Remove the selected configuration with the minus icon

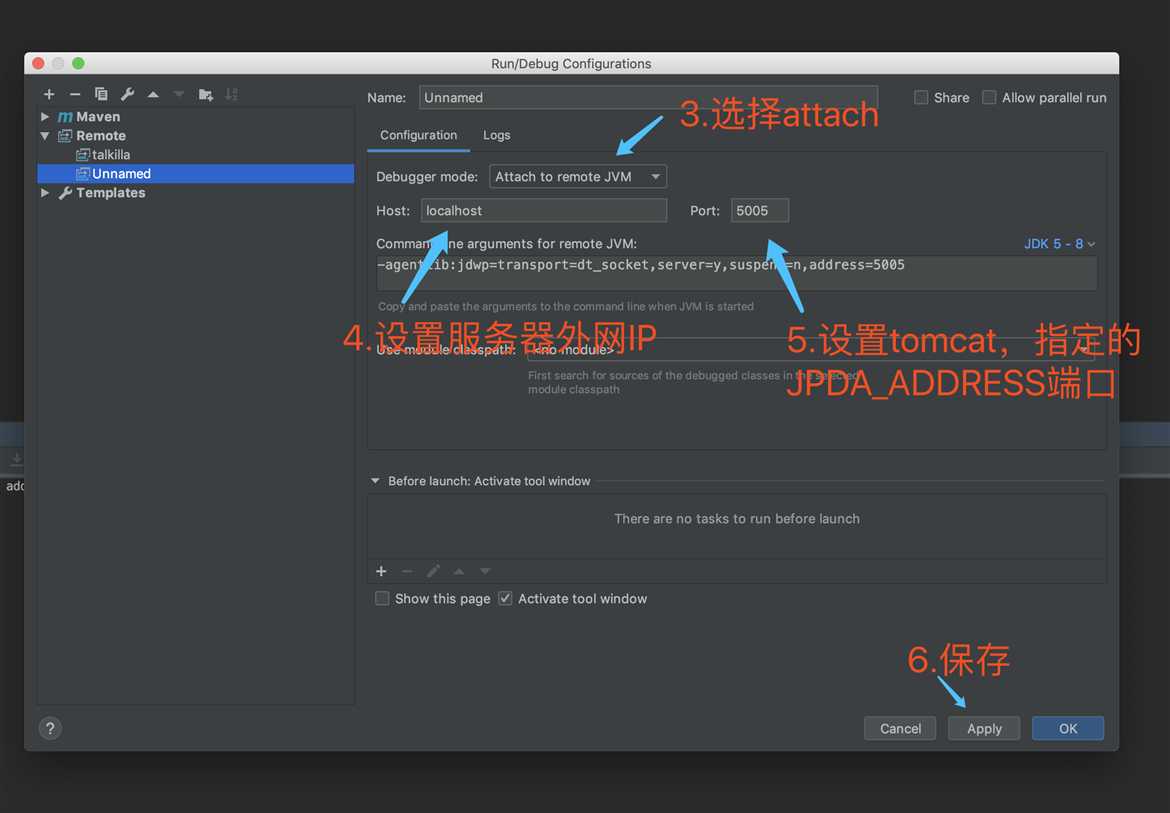(75, 94)
